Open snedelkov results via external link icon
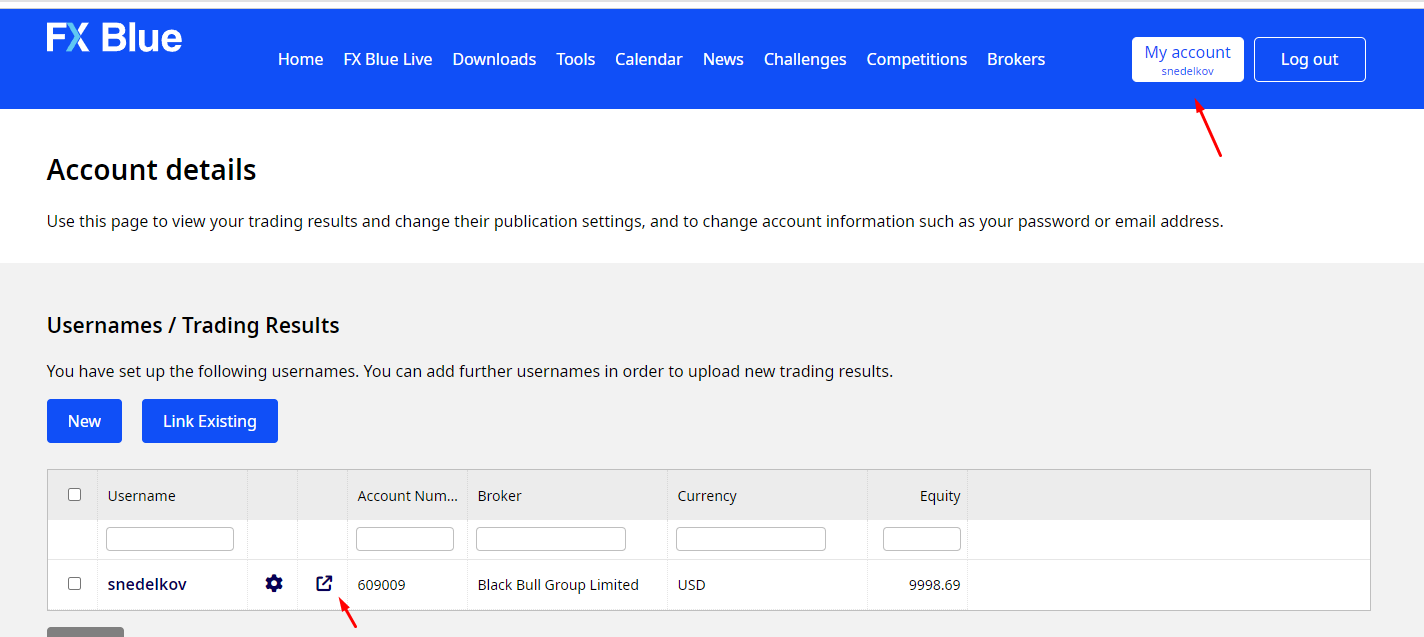The width and height of the screenshot is (1424, 637). [323, 583]
